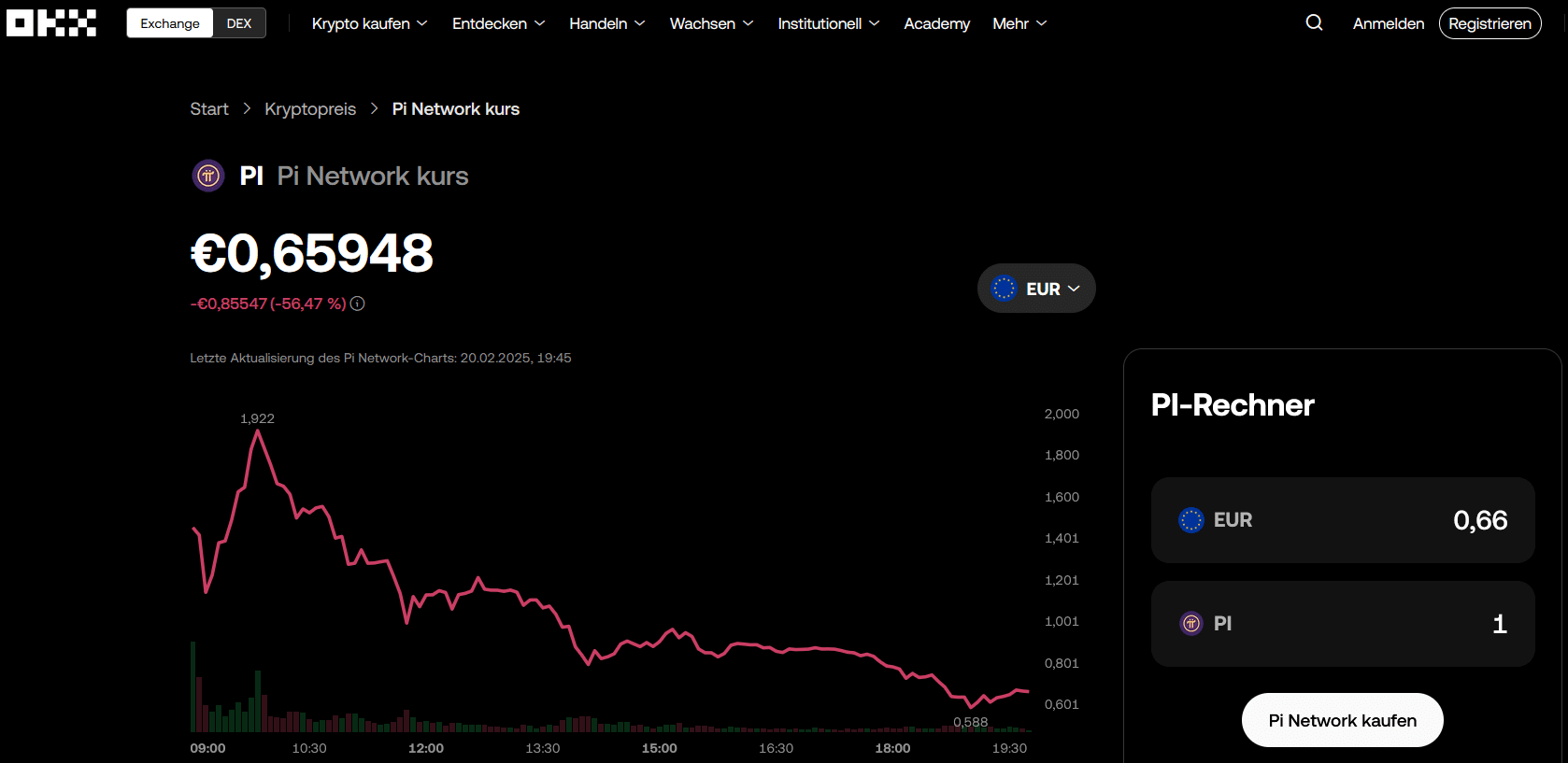Click the EU flag in currency selector
Image resolution: width=1568 pixels, height=763 pixels.
(x=1004, y=289)
